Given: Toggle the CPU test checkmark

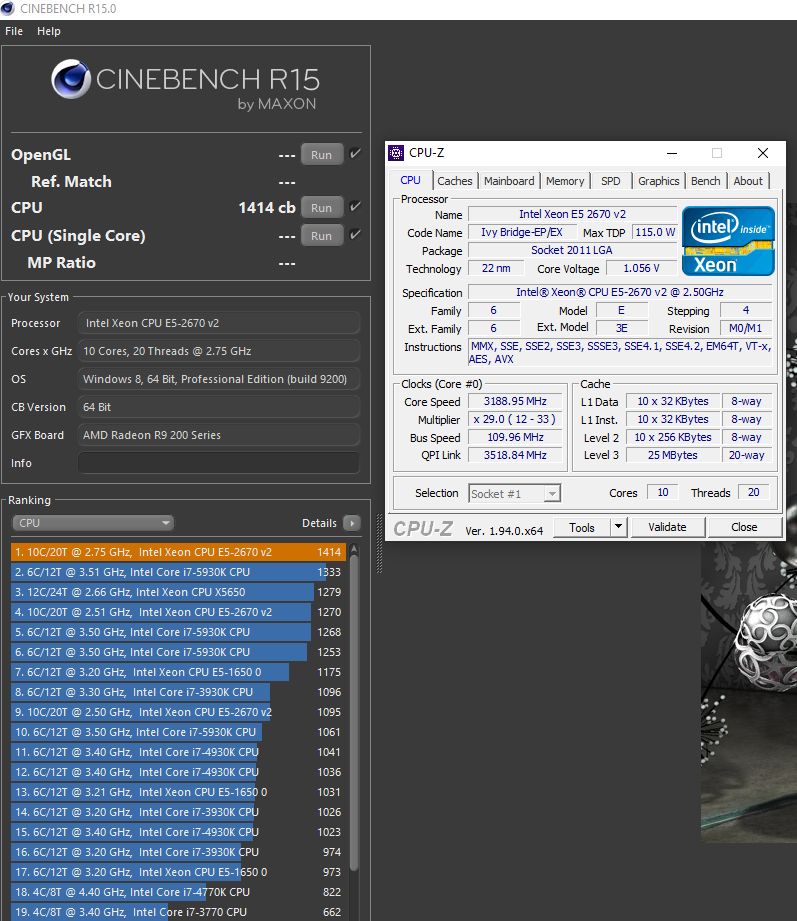Looking at the screenshot, I should click(x=355, y=207).
